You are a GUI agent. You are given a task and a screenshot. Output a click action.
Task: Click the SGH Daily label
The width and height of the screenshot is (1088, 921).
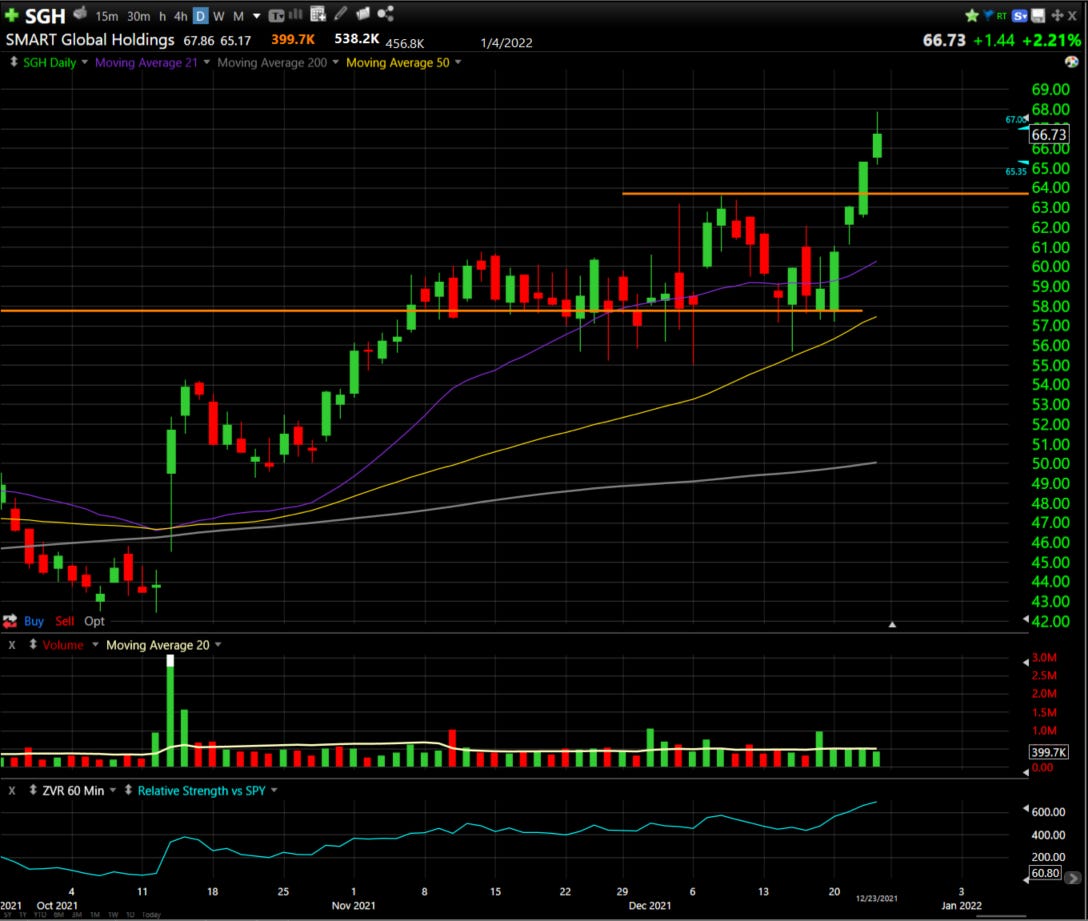tap(49, 62)
